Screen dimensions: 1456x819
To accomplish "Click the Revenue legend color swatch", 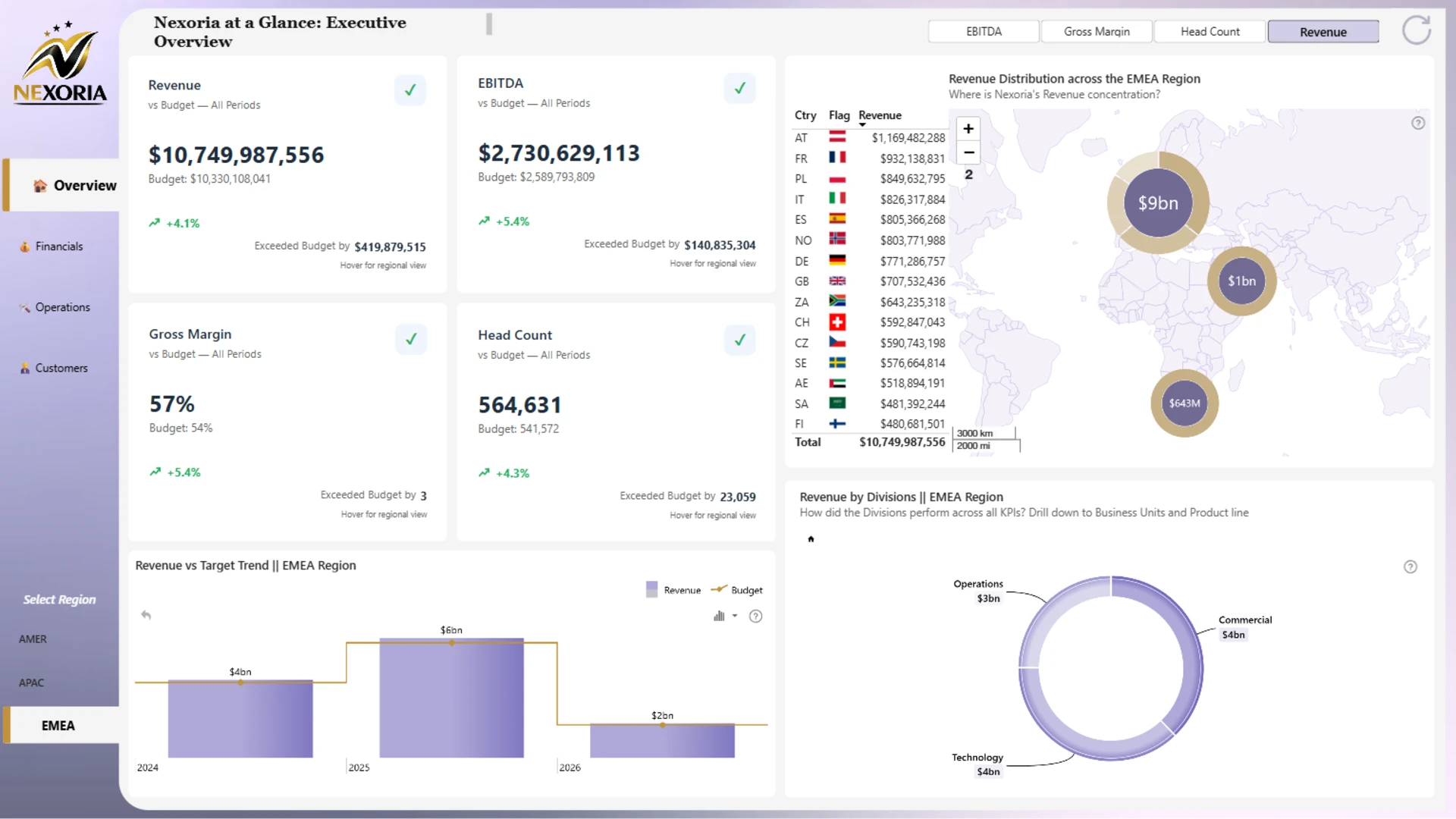I will tap(651, 590).
